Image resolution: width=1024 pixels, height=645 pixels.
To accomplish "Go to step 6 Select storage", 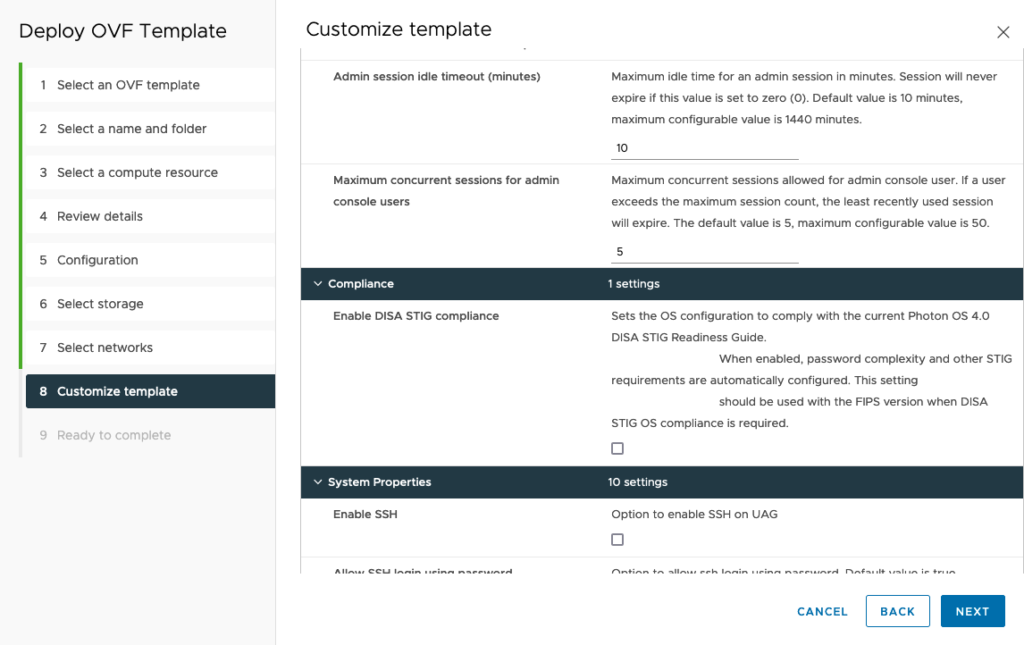I will tap(100, 304).
